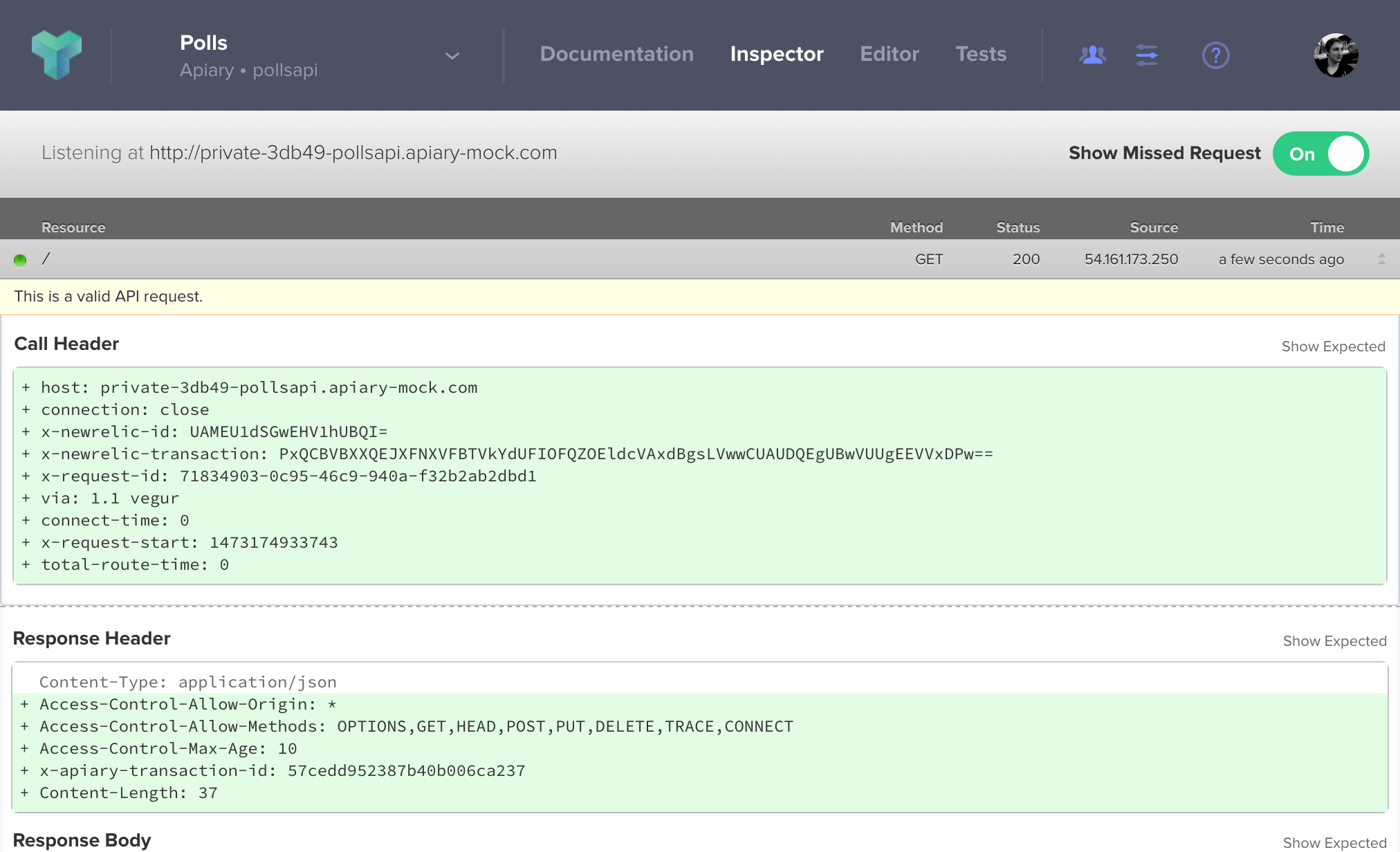
Task: Switch to the Documentation tab
Action: [617, 53]
